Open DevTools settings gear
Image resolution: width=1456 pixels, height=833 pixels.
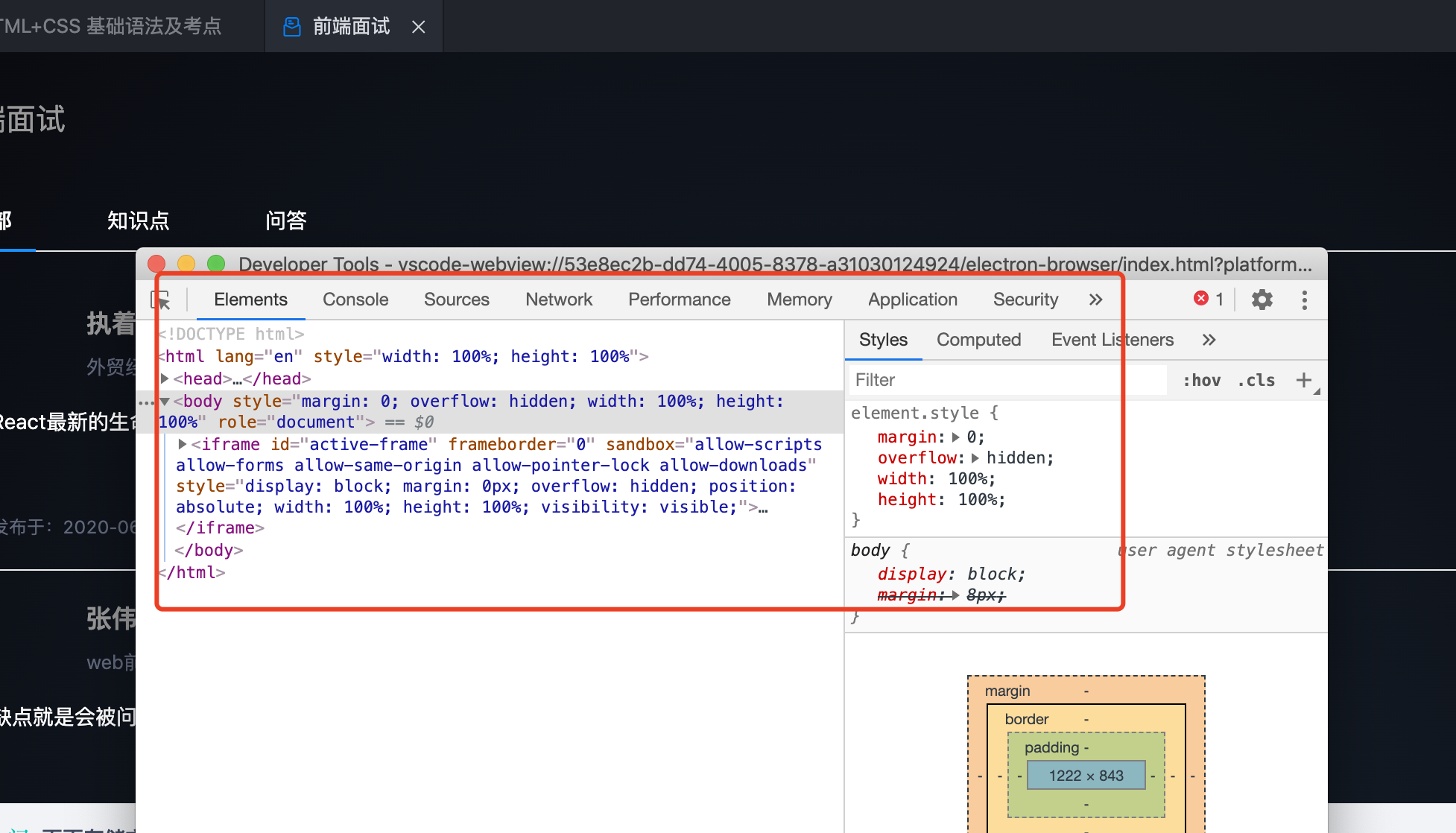point(1262,300)
